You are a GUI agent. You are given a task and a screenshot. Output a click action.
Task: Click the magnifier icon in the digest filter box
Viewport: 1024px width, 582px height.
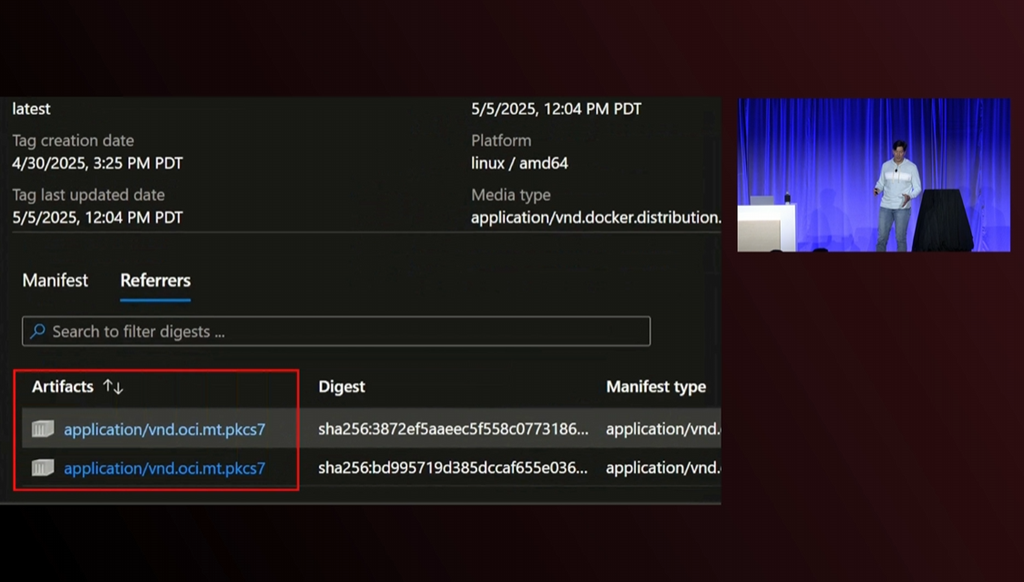click(x=38, y=331)
